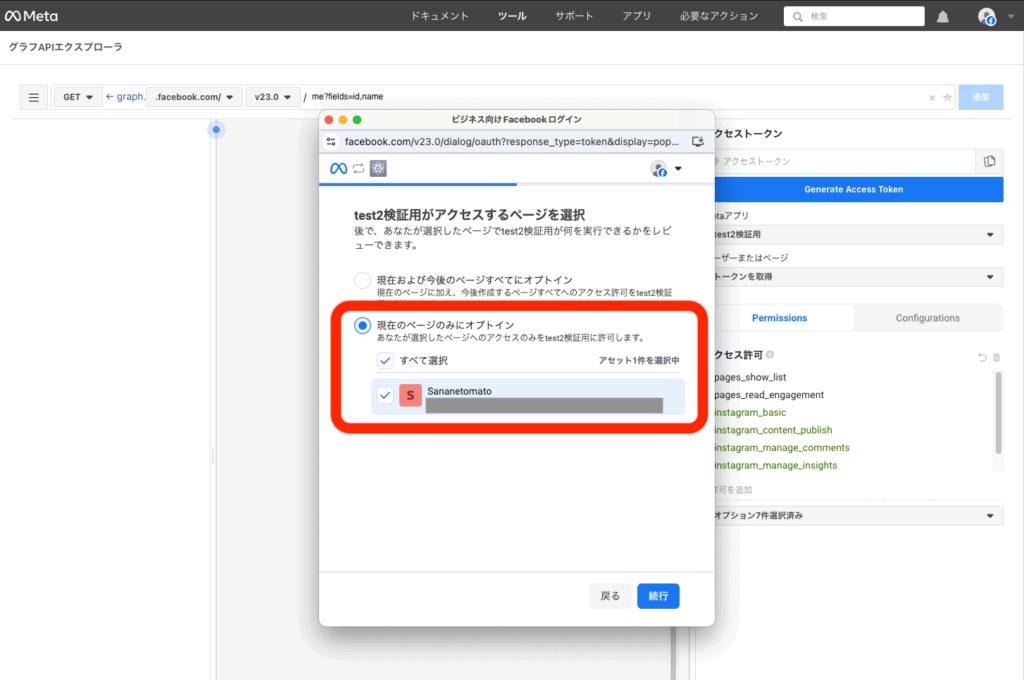
Task: Click the ← graph. link
Action: [125, 97]
